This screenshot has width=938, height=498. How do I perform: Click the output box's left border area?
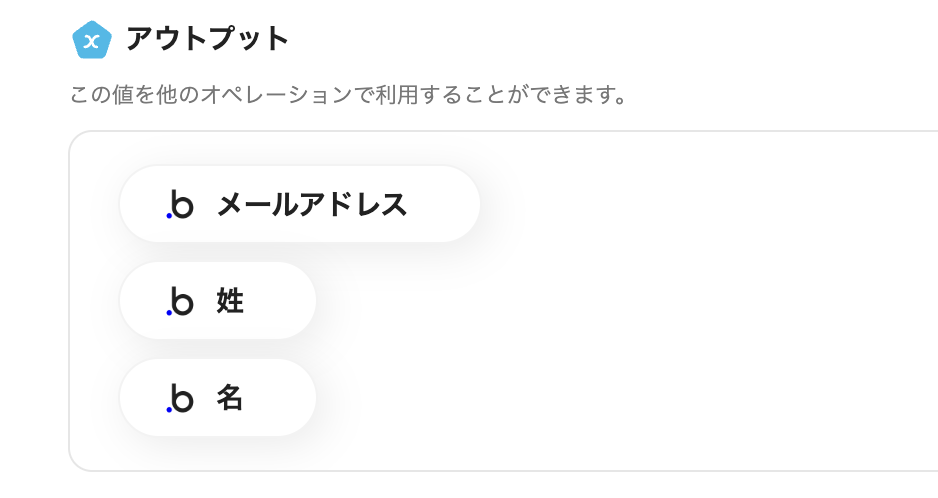pyautogui.click(x=71, y=300)
